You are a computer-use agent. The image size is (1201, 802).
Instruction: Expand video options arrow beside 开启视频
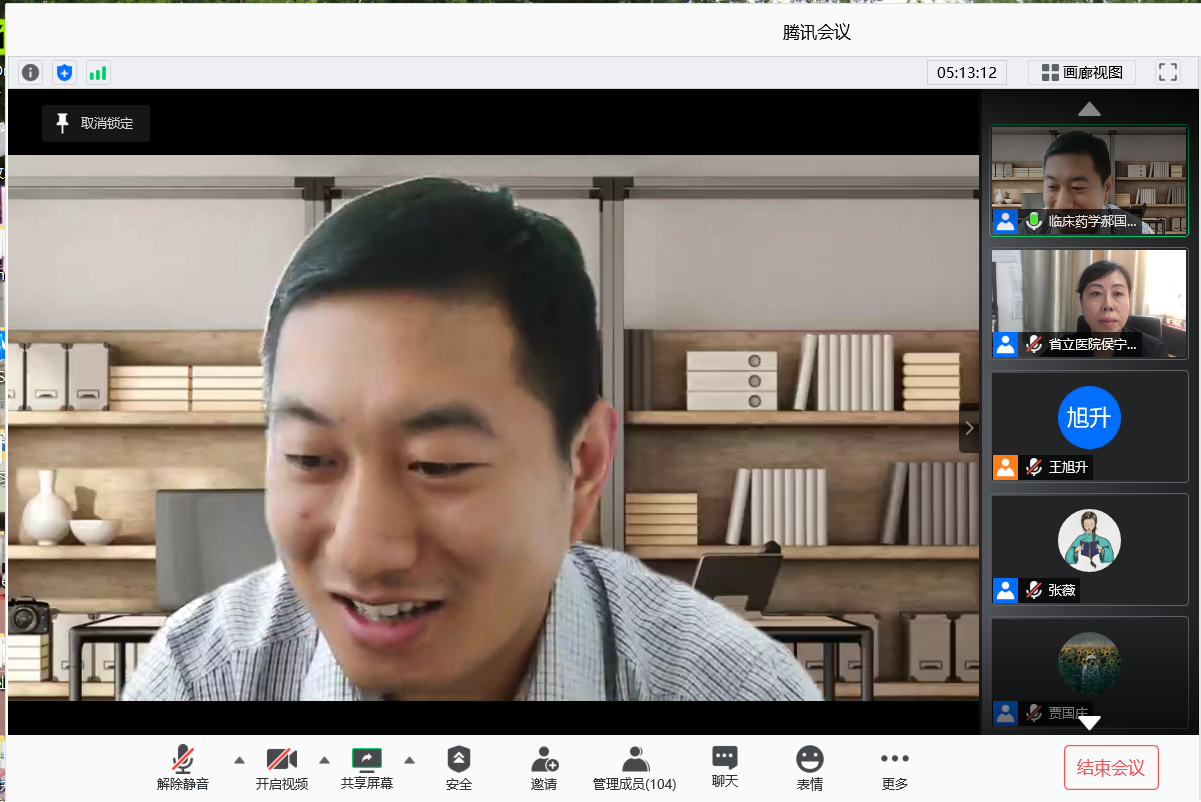coord(324,760)
